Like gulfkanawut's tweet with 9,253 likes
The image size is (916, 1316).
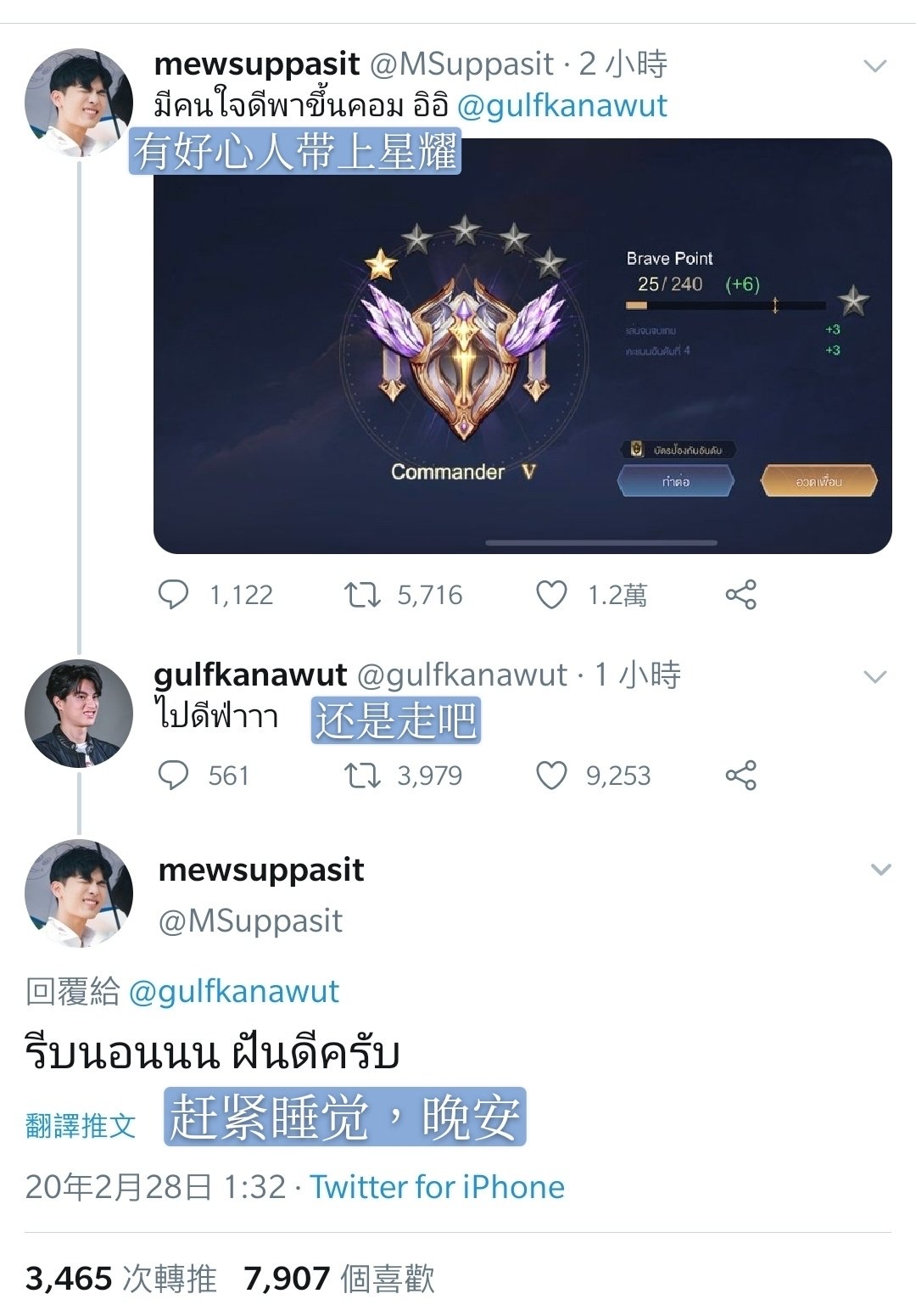551,776
